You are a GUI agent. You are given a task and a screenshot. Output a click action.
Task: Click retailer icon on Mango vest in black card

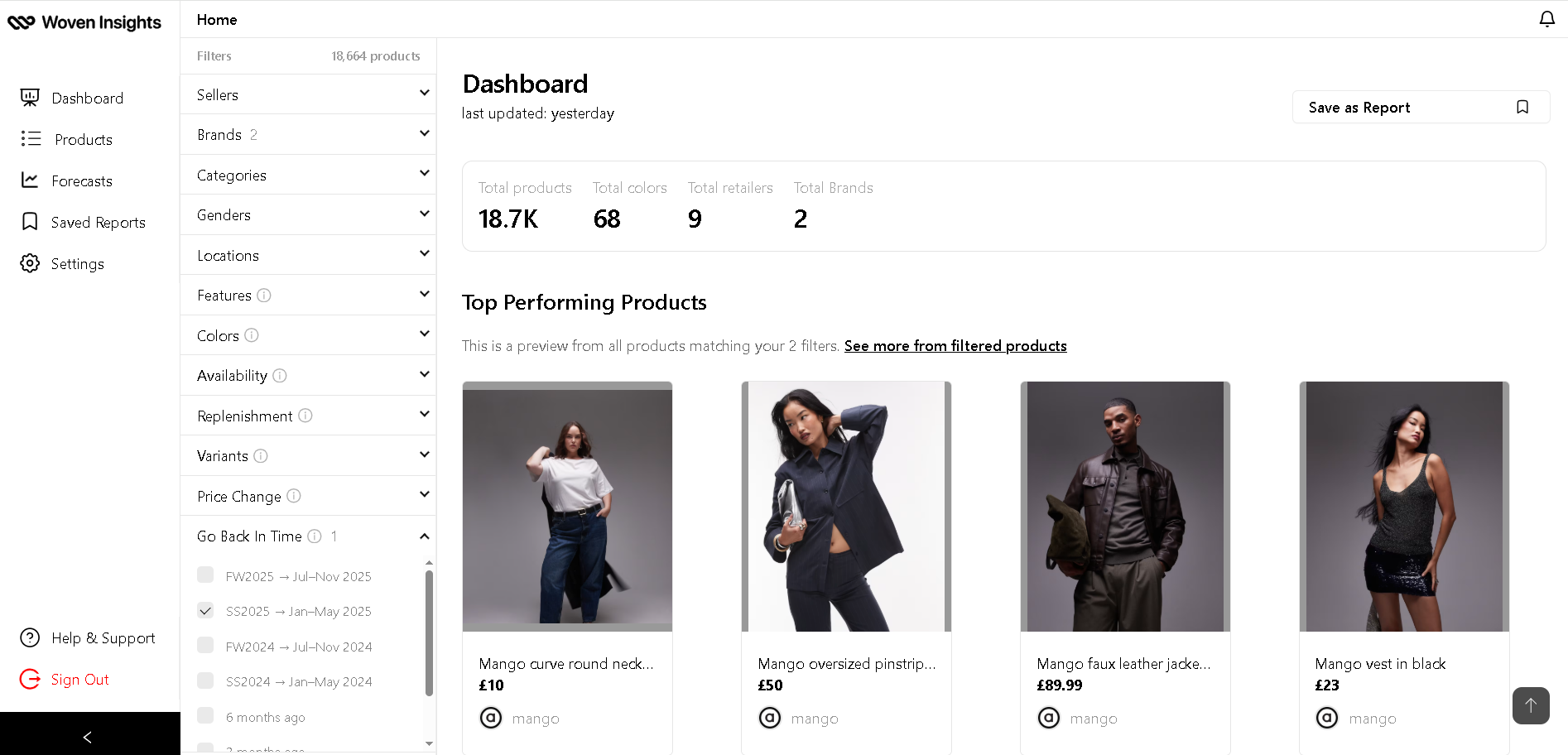1327,718
